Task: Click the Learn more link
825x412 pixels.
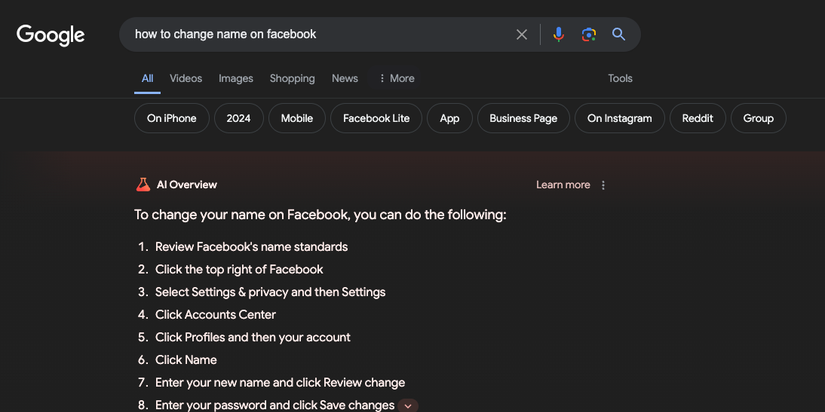Action: click(x=562, y=185)
